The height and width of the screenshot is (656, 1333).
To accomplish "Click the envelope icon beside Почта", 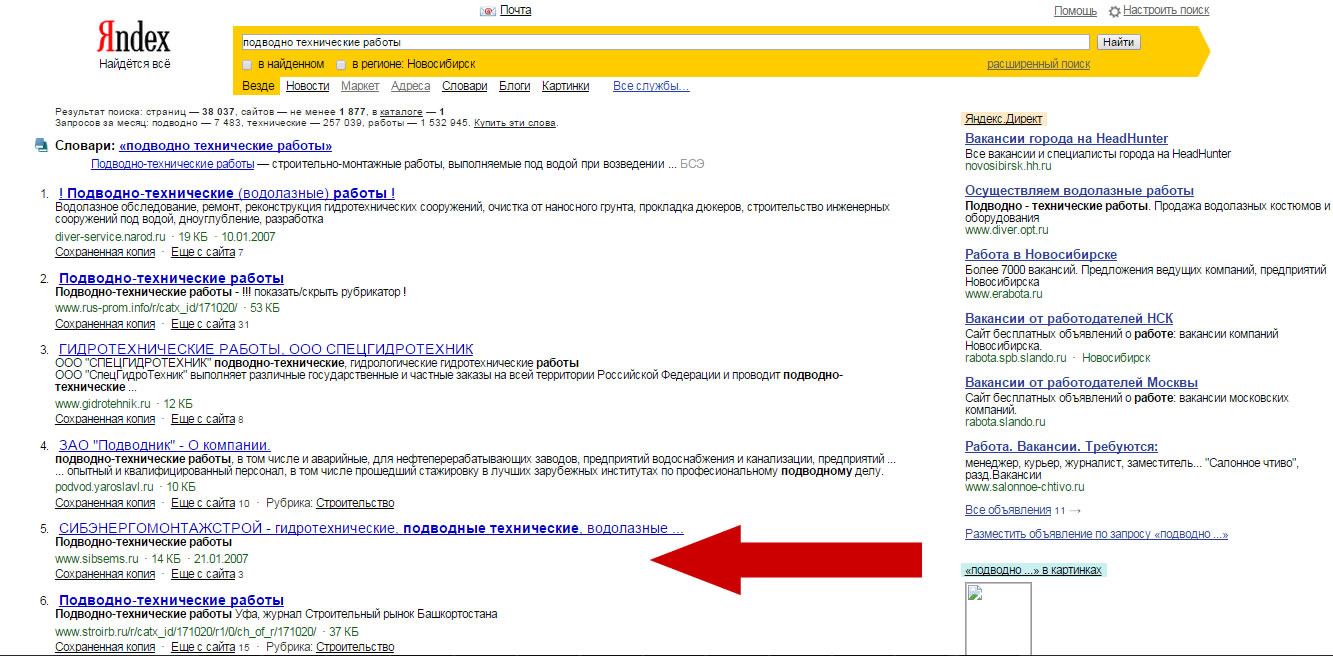I will [488, 11].
